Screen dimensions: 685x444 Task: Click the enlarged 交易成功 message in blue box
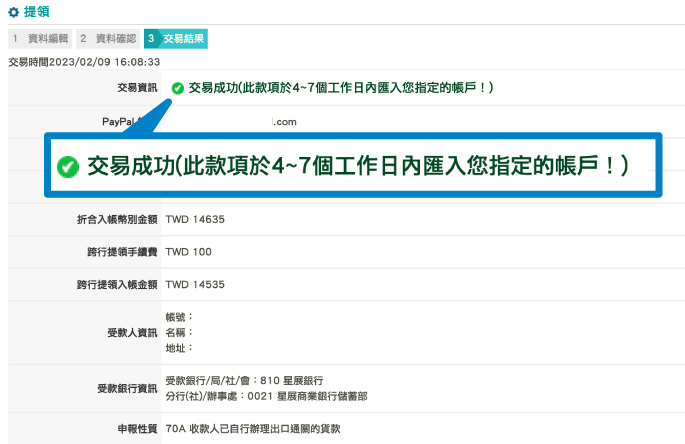click(x=357, y=166)
